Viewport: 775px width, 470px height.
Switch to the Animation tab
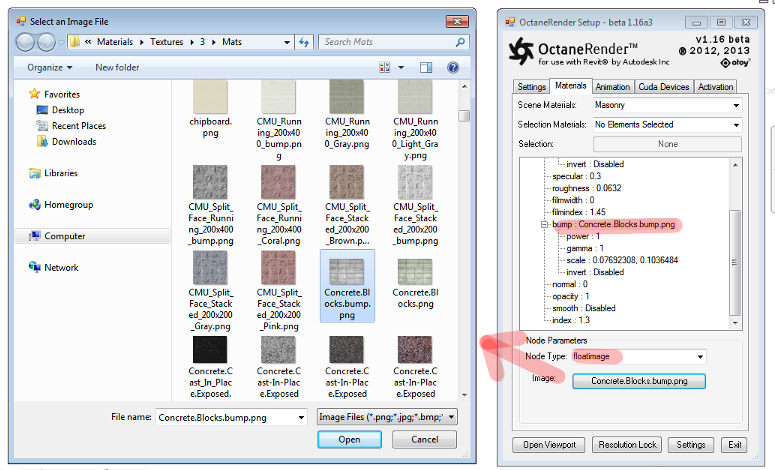pyautogui.click(x=612, y=87)
